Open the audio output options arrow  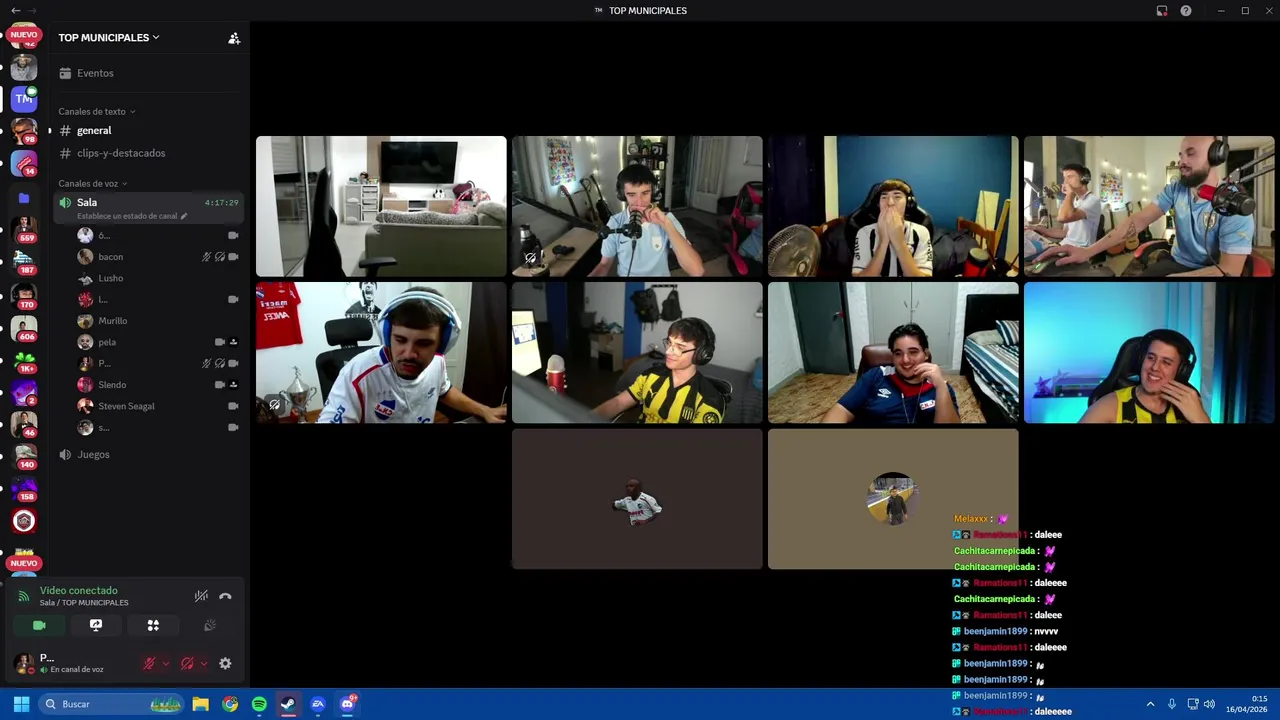coord(204,663)
